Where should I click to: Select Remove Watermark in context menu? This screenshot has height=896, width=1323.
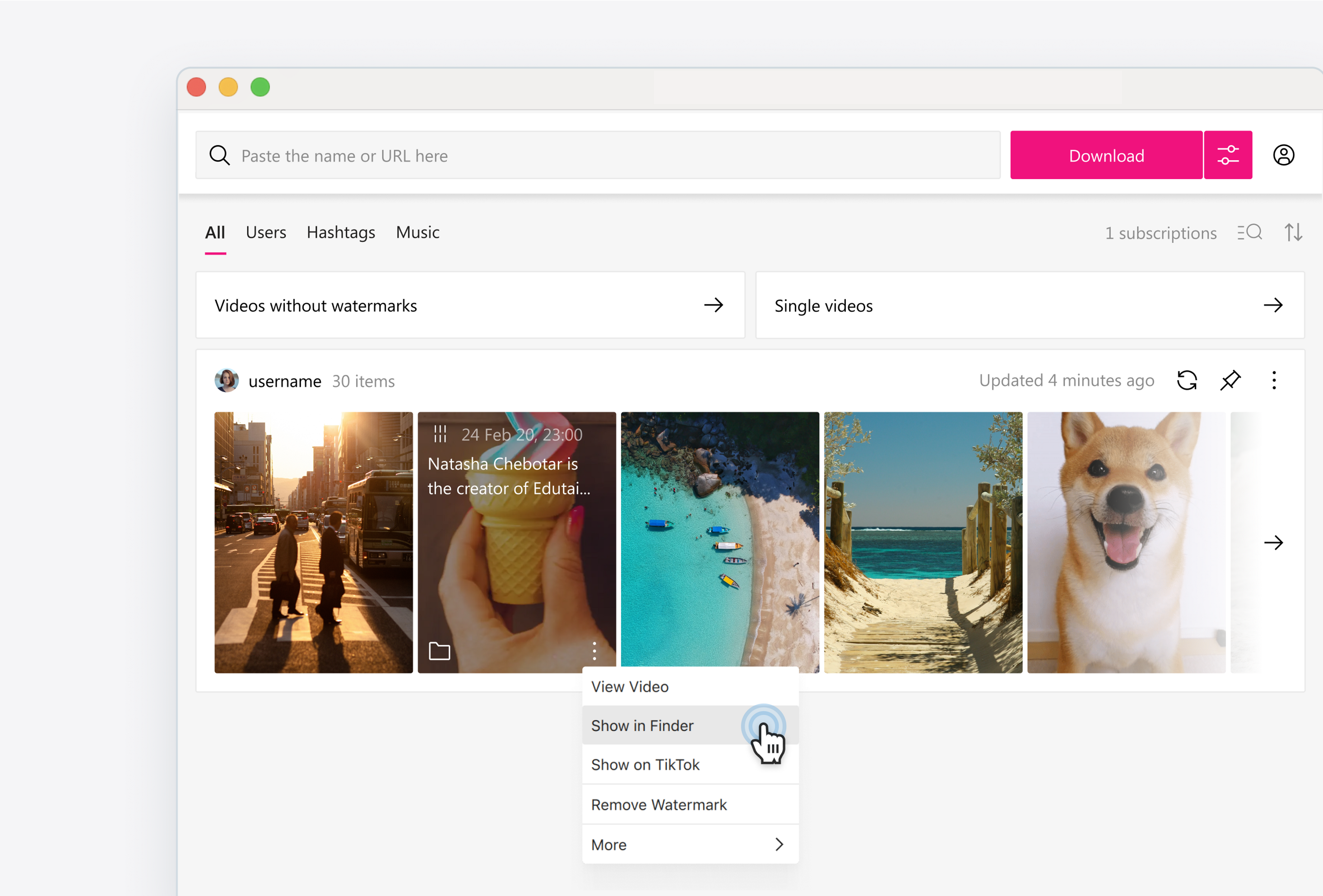659,805
